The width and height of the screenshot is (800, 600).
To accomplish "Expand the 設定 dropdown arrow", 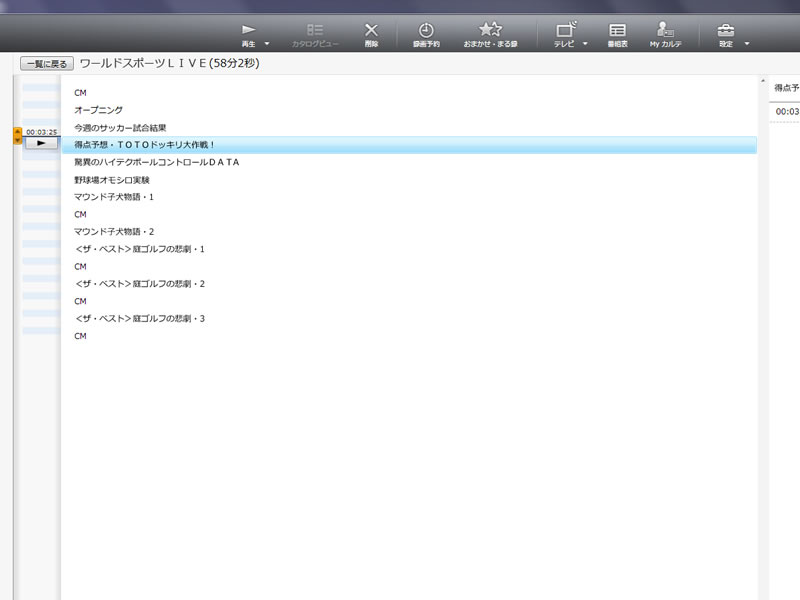I will pos(746,44).
